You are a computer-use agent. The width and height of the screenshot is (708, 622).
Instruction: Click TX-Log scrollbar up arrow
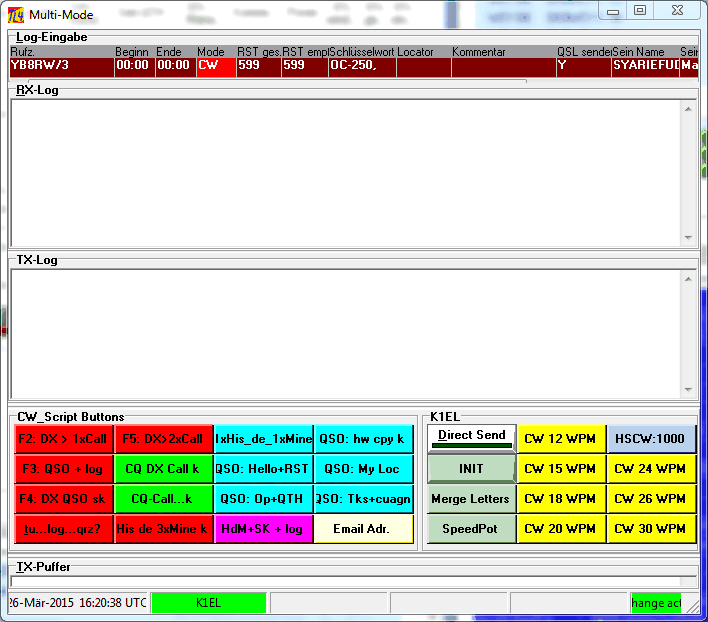[688, 279]
